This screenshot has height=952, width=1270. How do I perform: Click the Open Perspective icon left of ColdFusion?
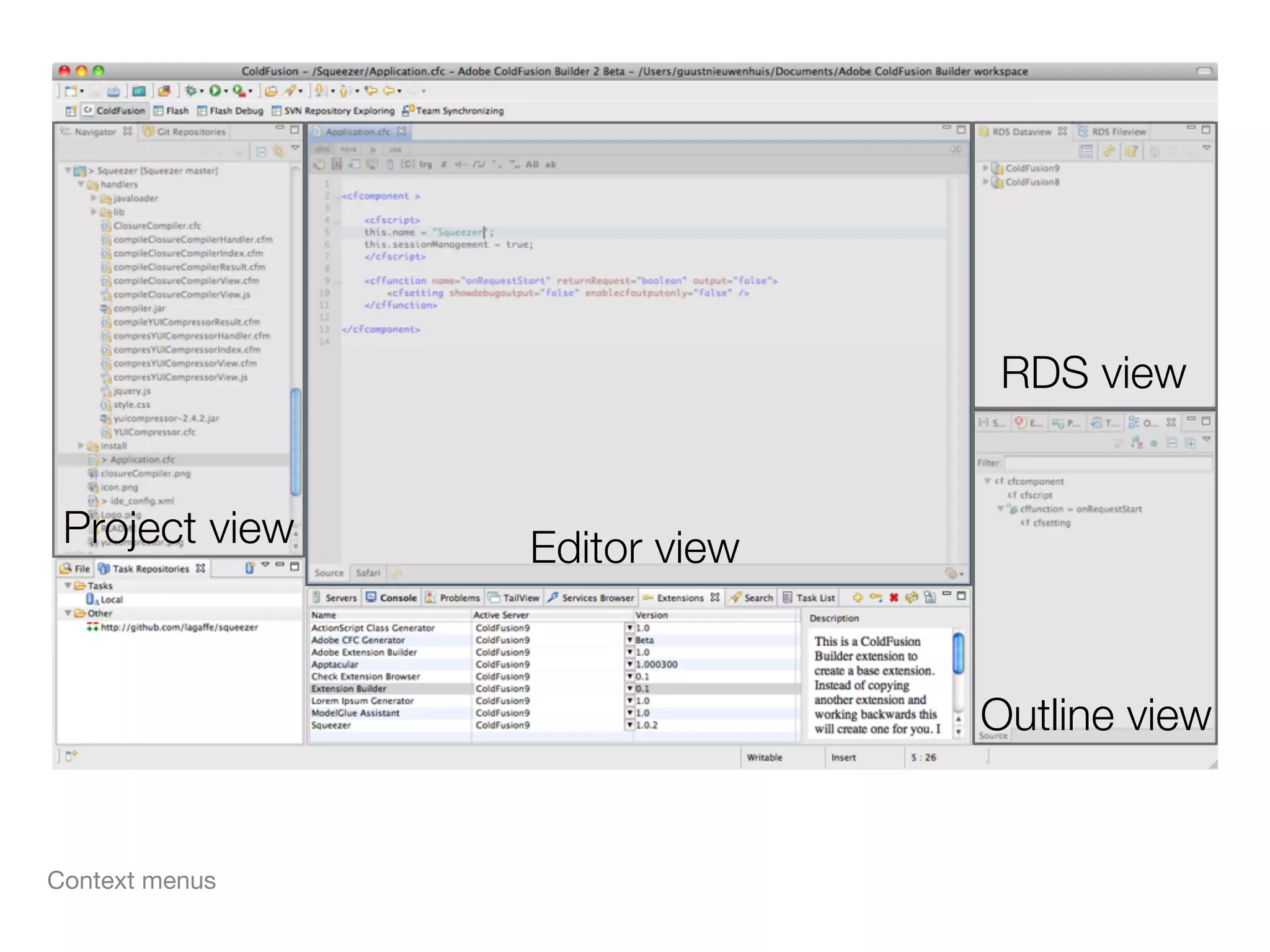71,111
